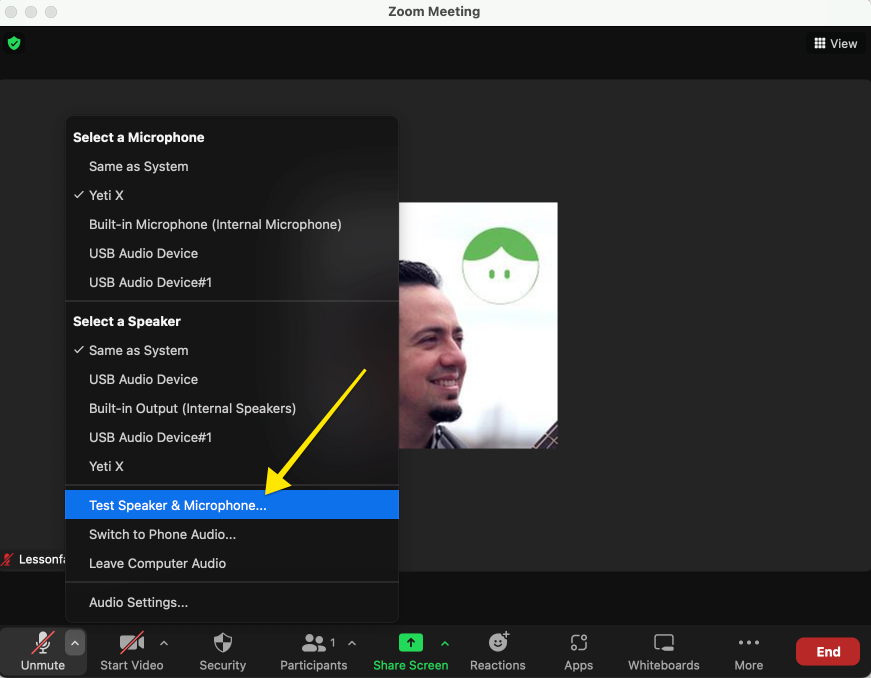Click Test Speaker & Microphone

pyautogui.click(x=178, y=504)
